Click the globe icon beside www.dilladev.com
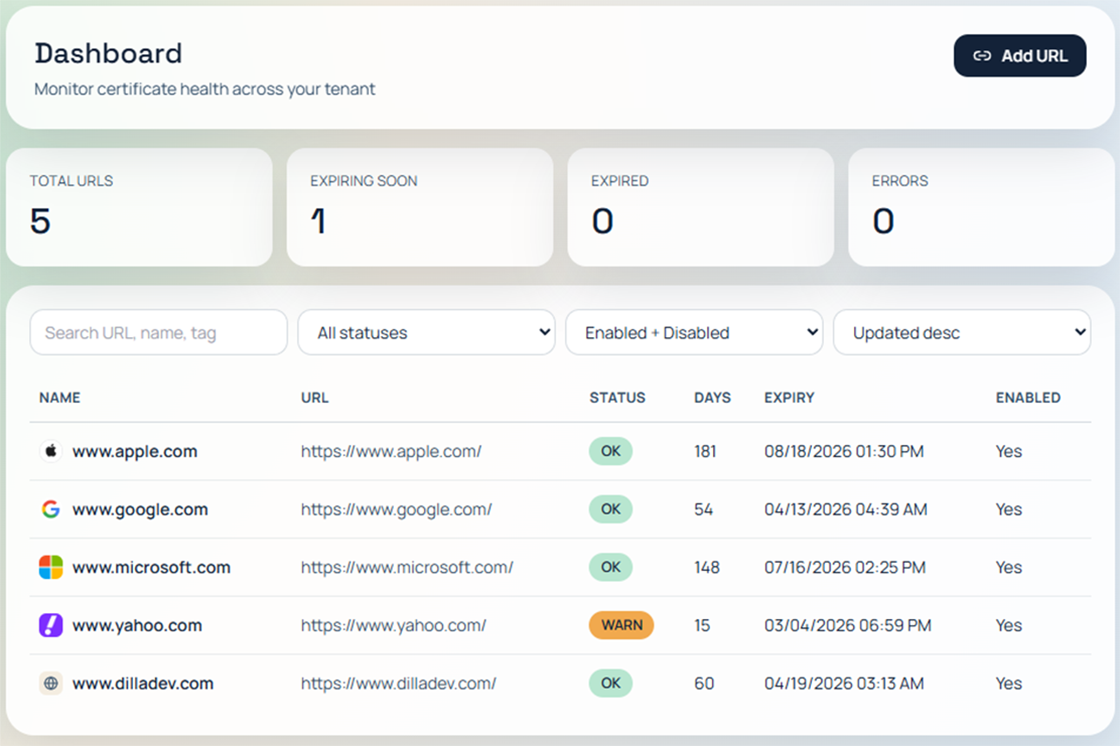The height and width of the screenshot is (746, 1120). coord(51,683)
